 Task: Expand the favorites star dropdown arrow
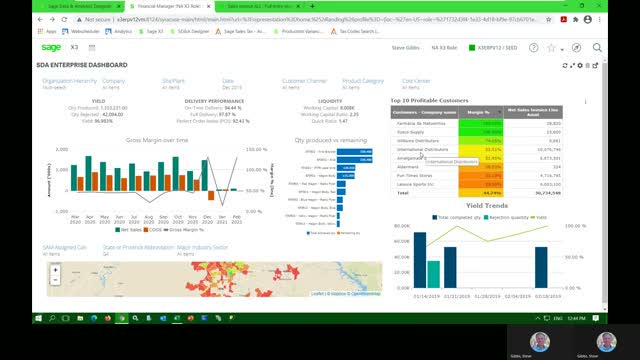coord(562,49)
